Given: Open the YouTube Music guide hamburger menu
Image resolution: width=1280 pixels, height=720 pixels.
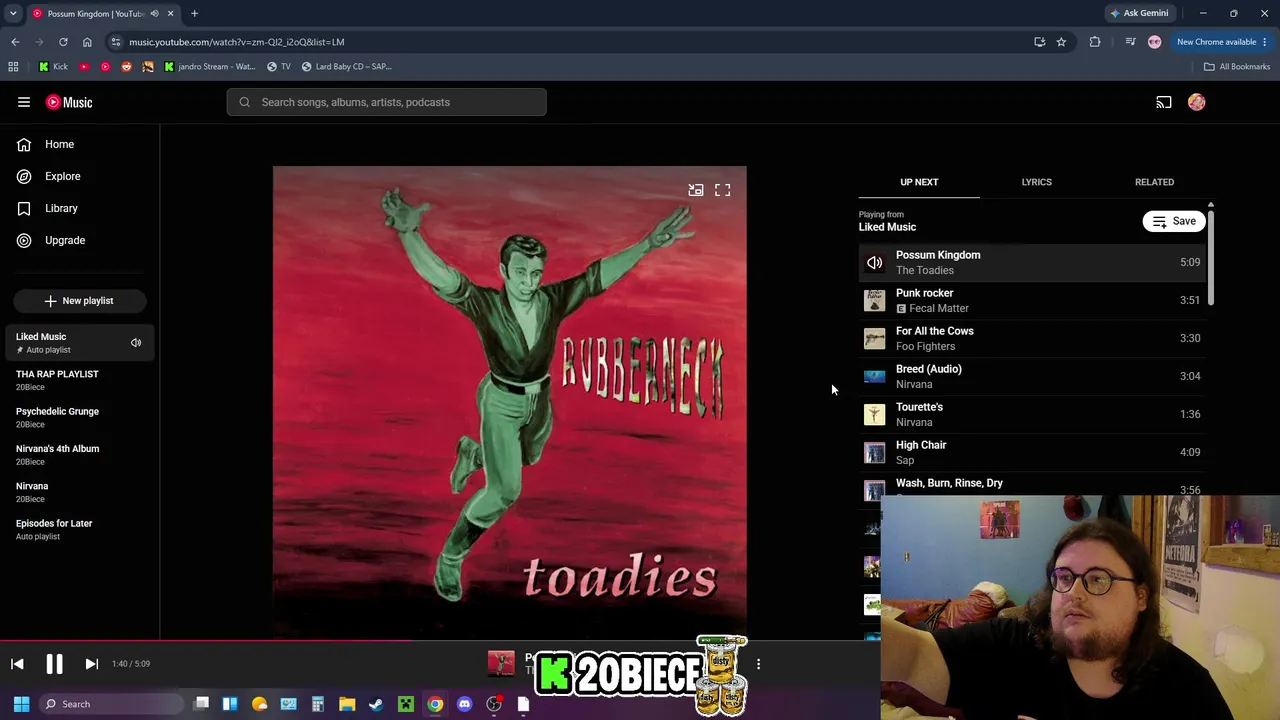Looking at the screenshot, I should coord(24,102).
